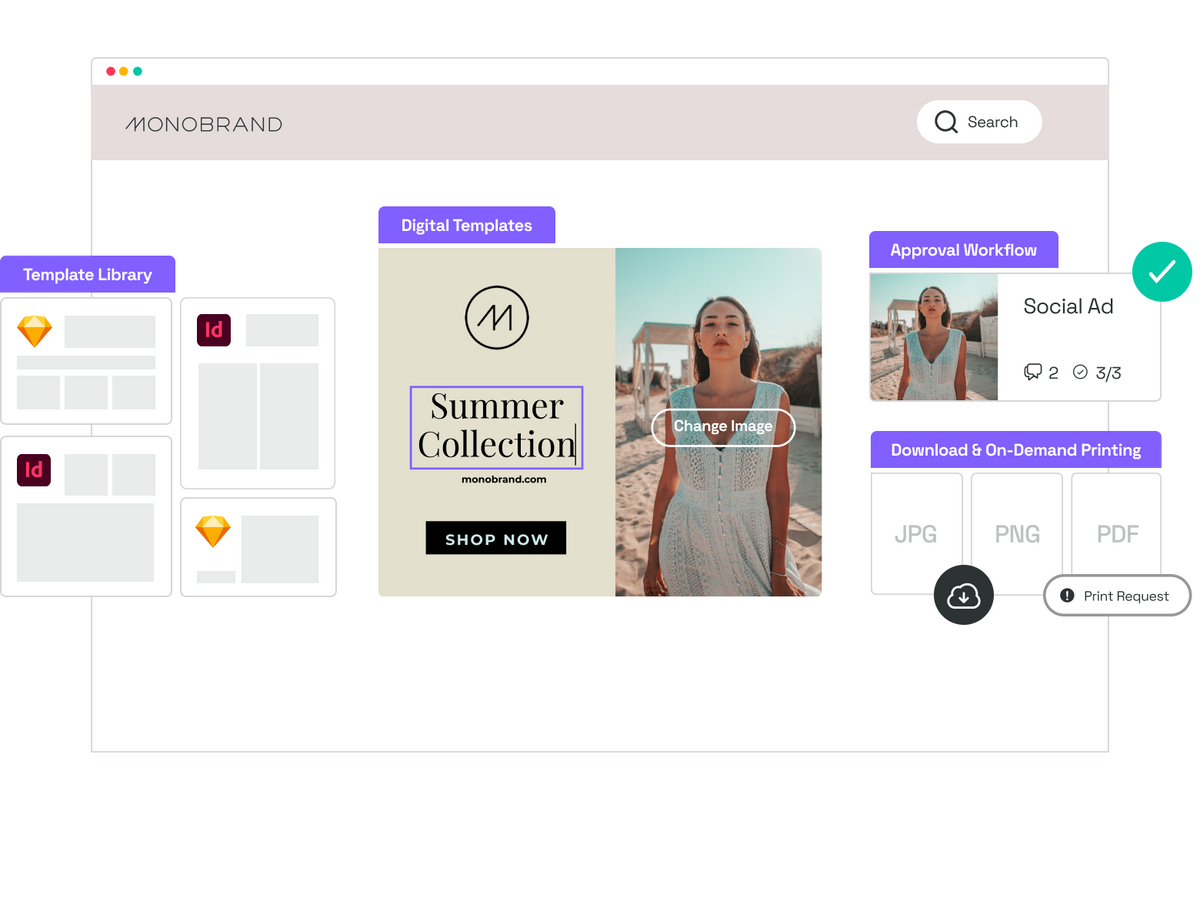This screenshot has width=1200, height=902.
Task: Click the green window maximize dot
Action: pos(137,71)
